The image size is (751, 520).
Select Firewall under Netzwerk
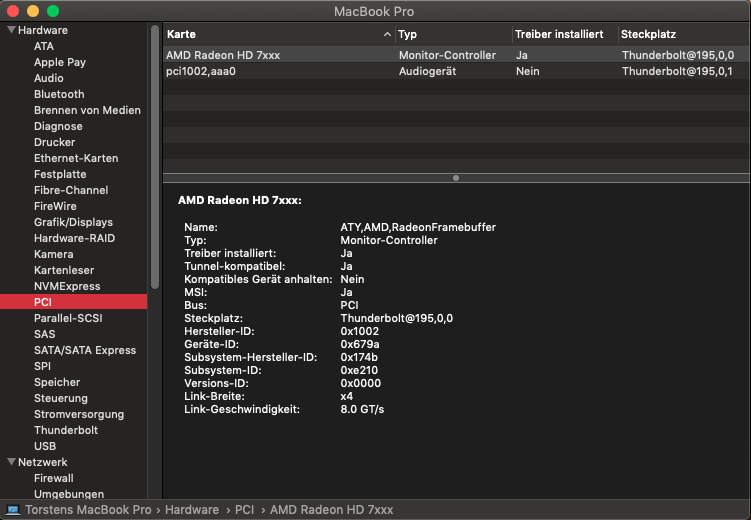coord(54,478)
